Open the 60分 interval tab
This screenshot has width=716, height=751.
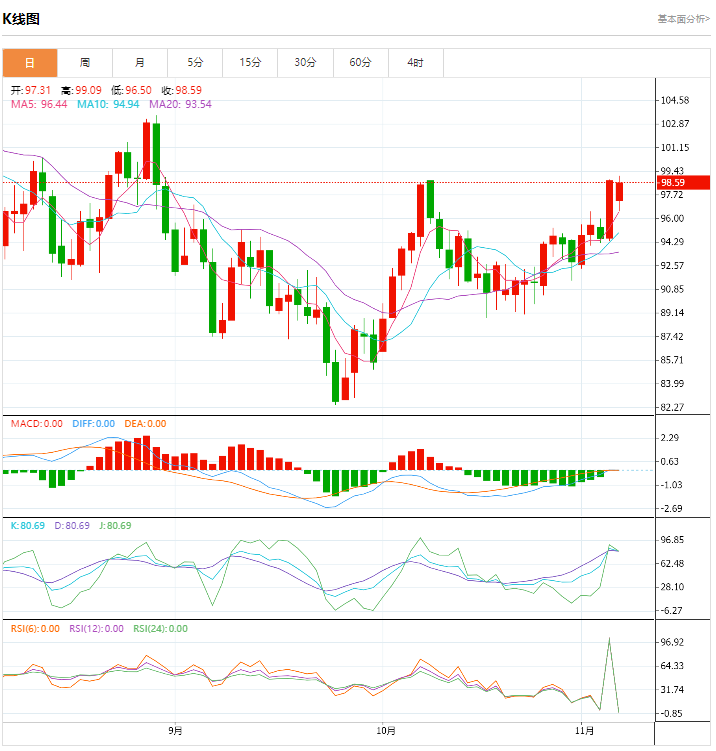coord(360,63)
